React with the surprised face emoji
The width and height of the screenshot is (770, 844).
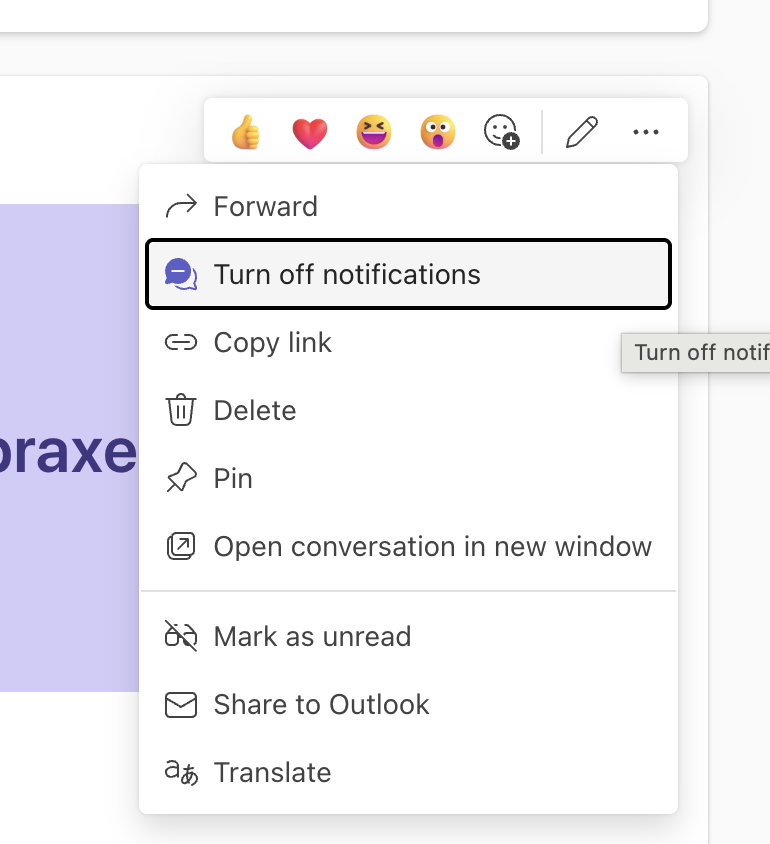pyautogui.click(x=438, y=132)
